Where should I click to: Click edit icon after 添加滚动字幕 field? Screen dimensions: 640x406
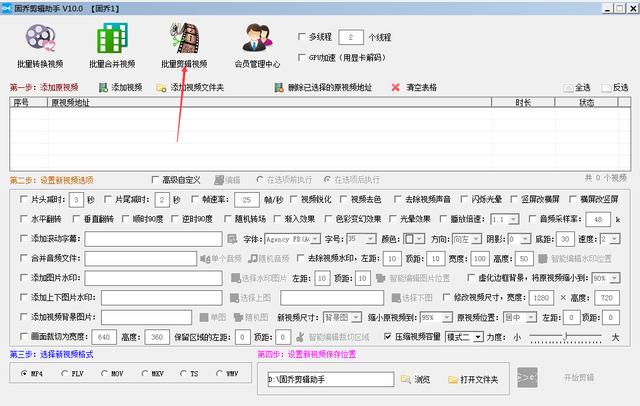(x=232, y=239)
